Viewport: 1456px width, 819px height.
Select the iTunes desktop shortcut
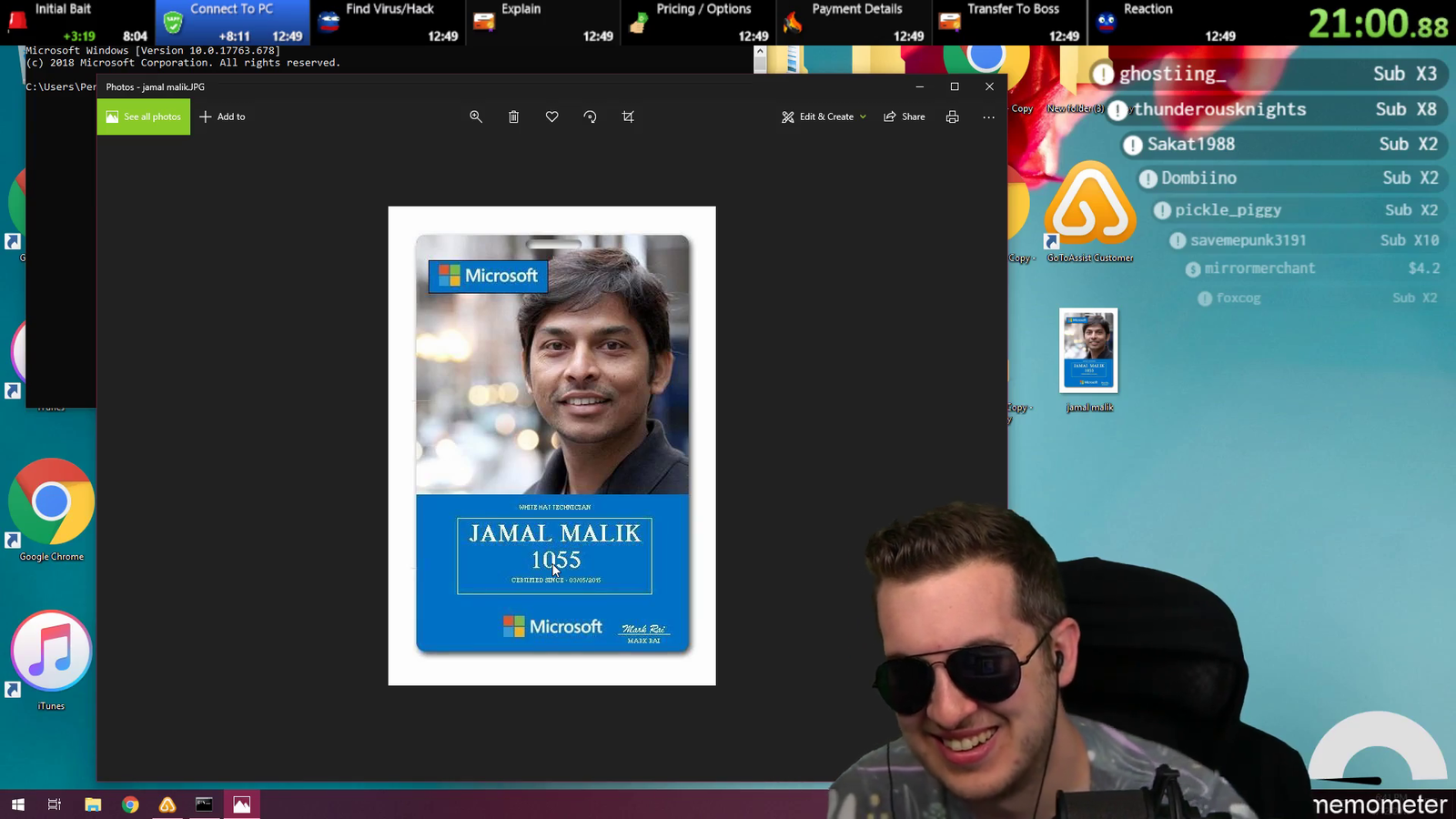pos(52,661)
